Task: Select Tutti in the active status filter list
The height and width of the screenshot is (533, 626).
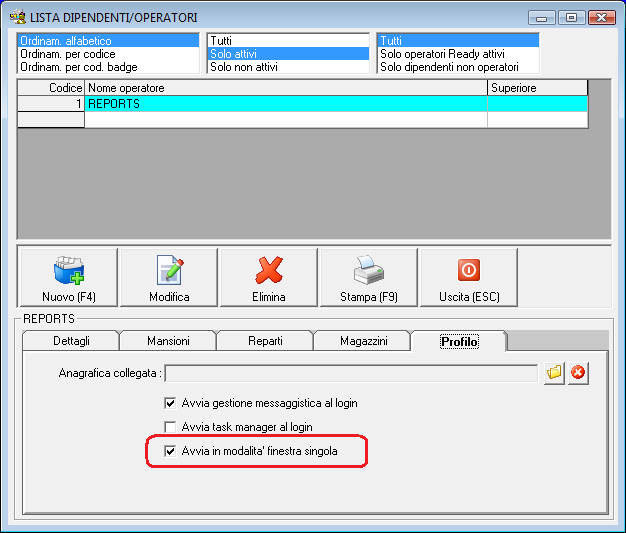Action: point(288,41)
